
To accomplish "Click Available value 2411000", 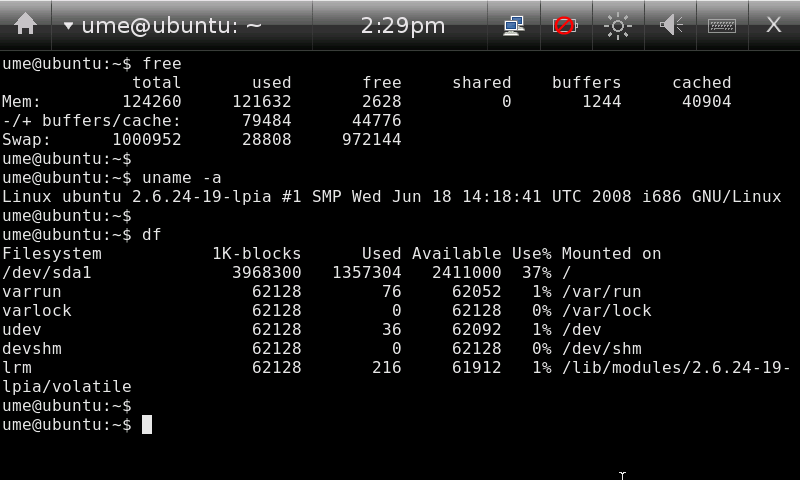I will (x=467, y=272).
